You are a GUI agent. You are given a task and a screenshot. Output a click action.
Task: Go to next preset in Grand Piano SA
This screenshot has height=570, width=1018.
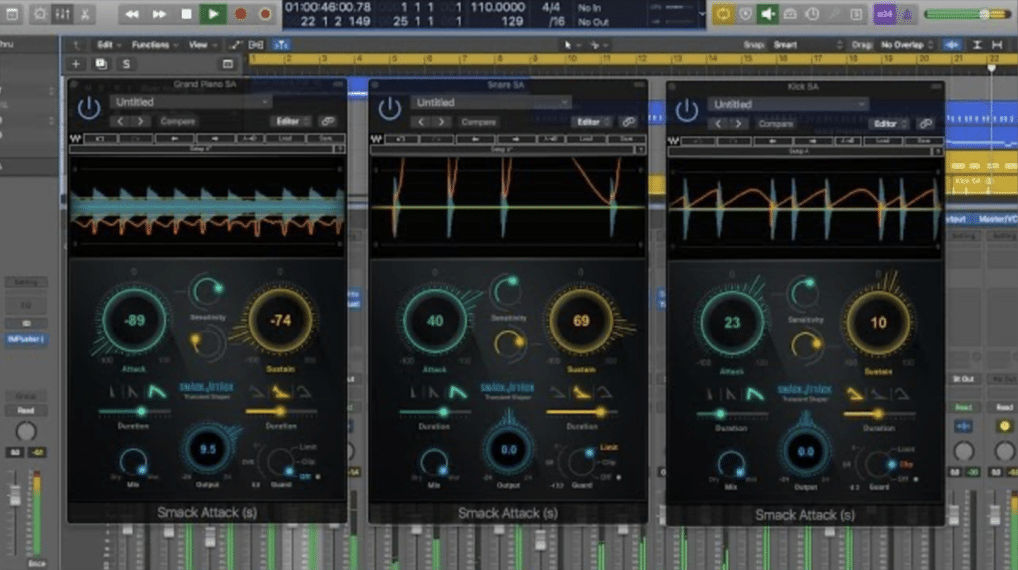[x=140, y=121]
